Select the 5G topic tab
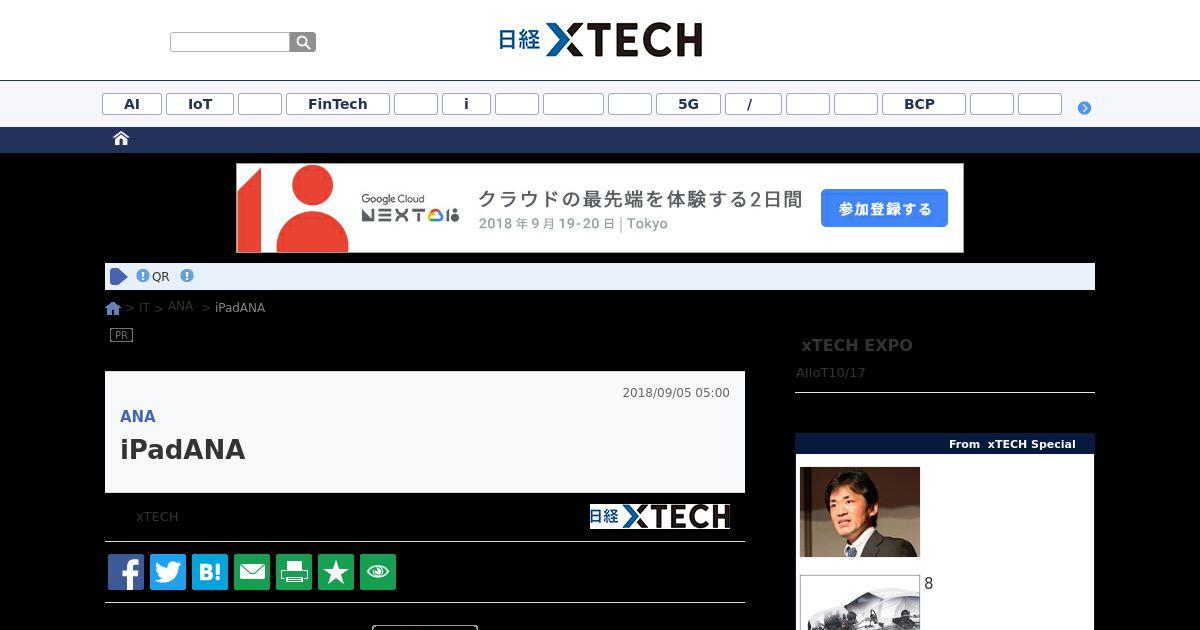The width and height of the screenshot is (1200, 630). 688,104
